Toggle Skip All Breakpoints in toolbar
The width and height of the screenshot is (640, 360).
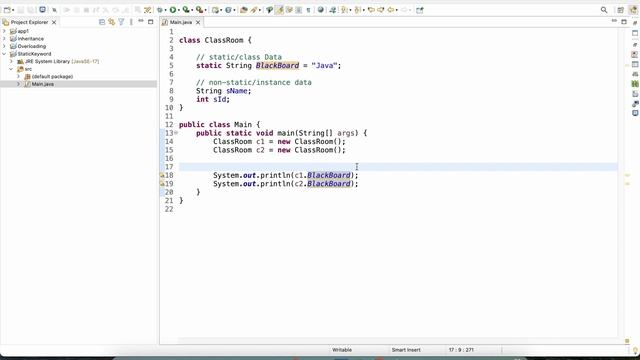[x=54, y=10]
